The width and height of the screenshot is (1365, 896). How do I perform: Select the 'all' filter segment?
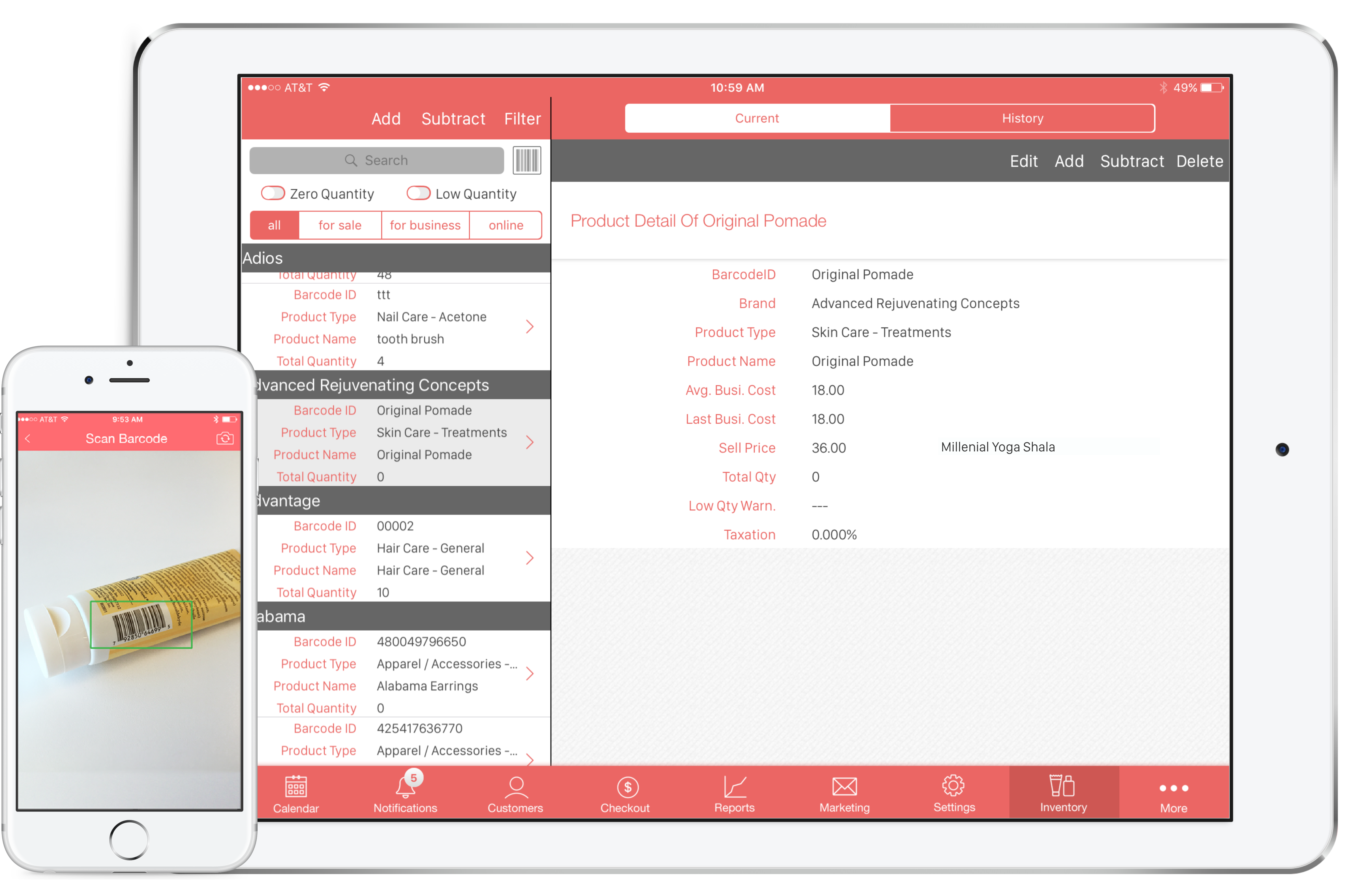tap(275, 225)
